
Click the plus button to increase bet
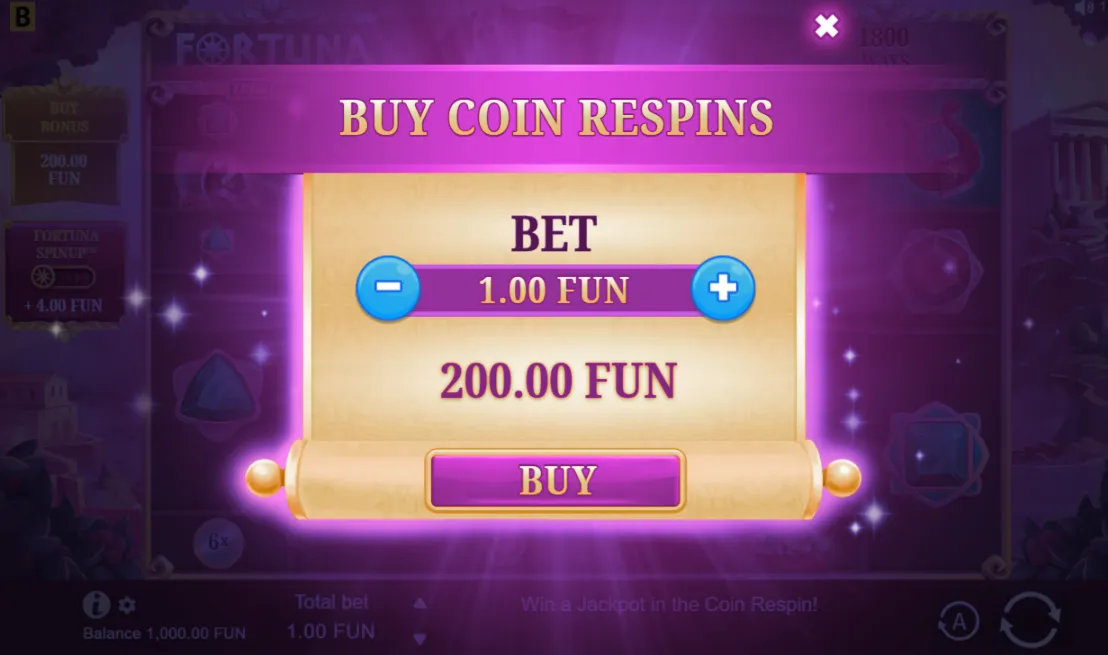[723, 288]
